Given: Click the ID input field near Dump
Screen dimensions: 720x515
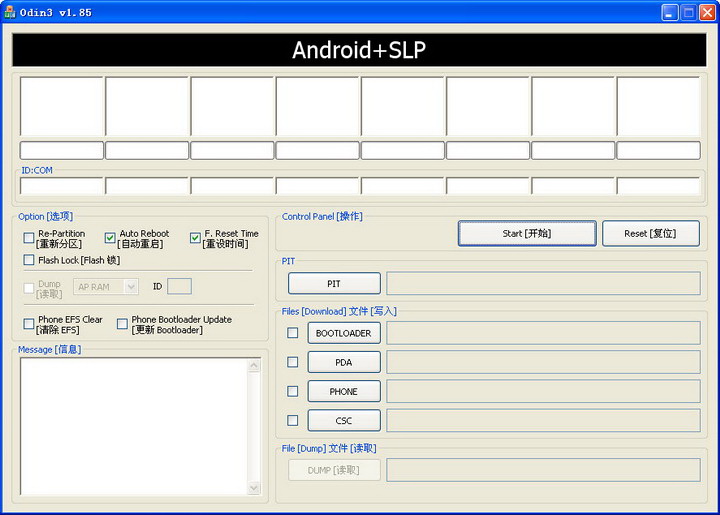Looking at the screenshot, I should [x=180, y=286].
